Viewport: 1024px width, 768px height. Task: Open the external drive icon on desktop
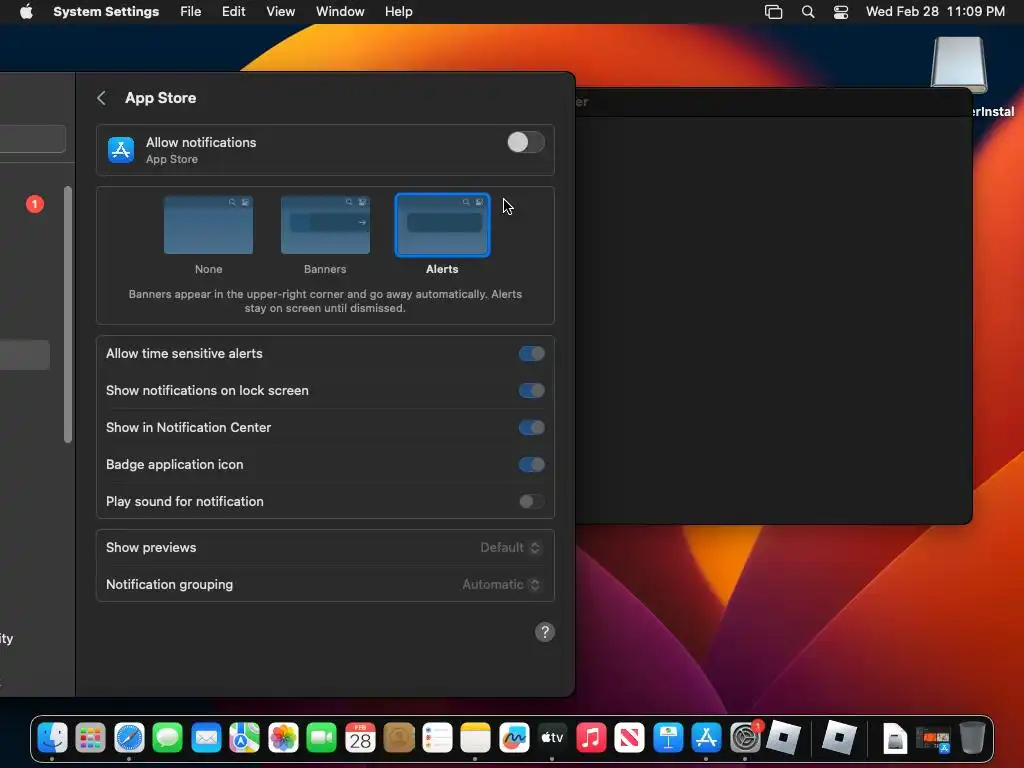(x=959, y=65)
